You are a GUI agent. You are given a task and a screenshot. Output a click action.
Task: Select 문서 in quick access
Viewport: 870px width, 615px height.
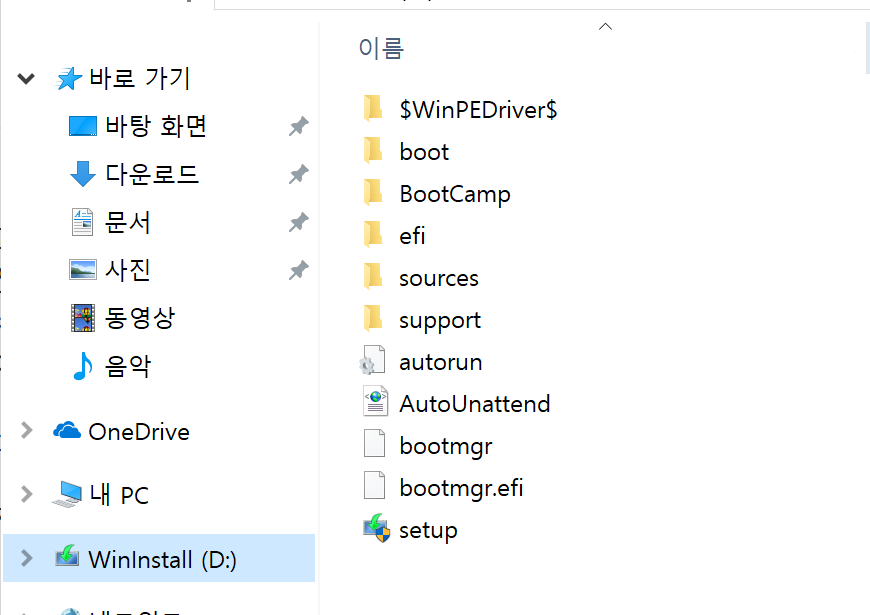click(128, 222)
